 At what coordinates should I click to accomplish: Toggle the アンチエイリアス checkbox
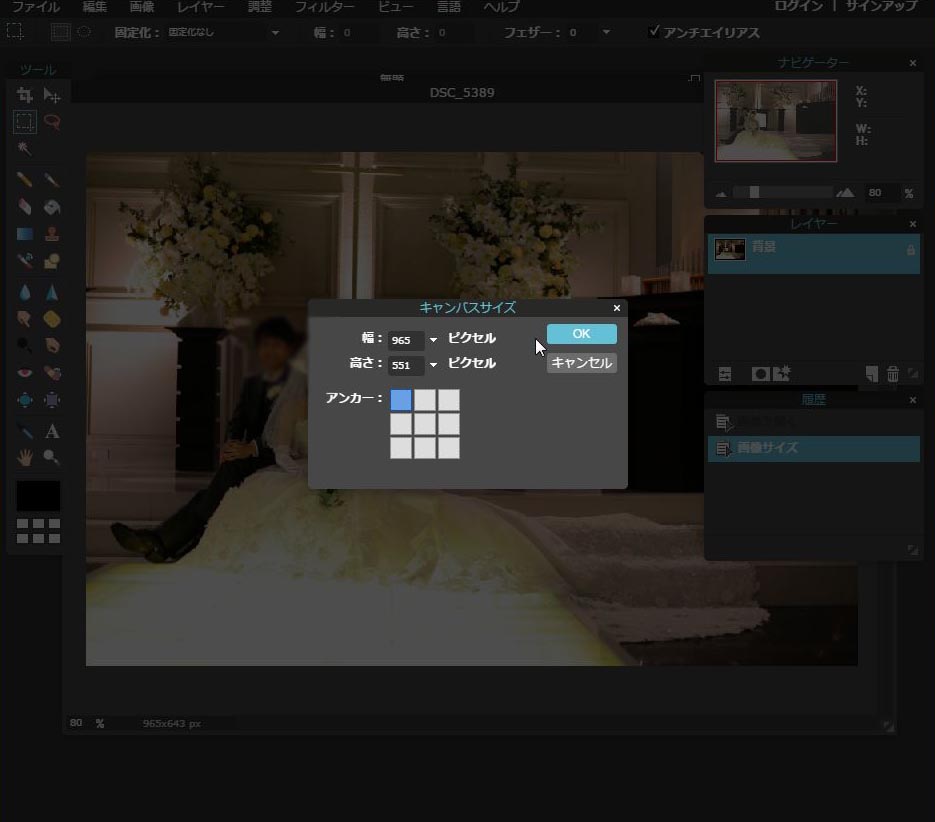click(654, 32)
